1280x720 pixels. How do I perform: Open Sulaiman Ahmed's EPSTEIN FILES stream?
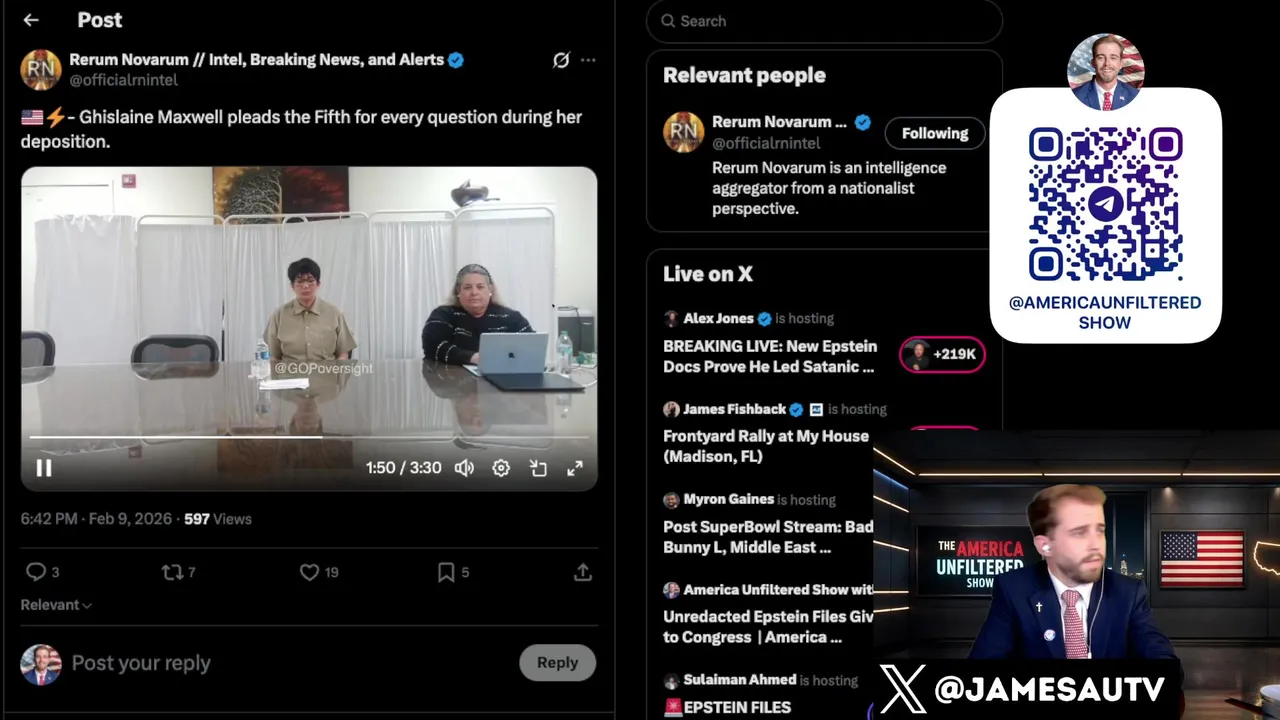coord(727,707)
